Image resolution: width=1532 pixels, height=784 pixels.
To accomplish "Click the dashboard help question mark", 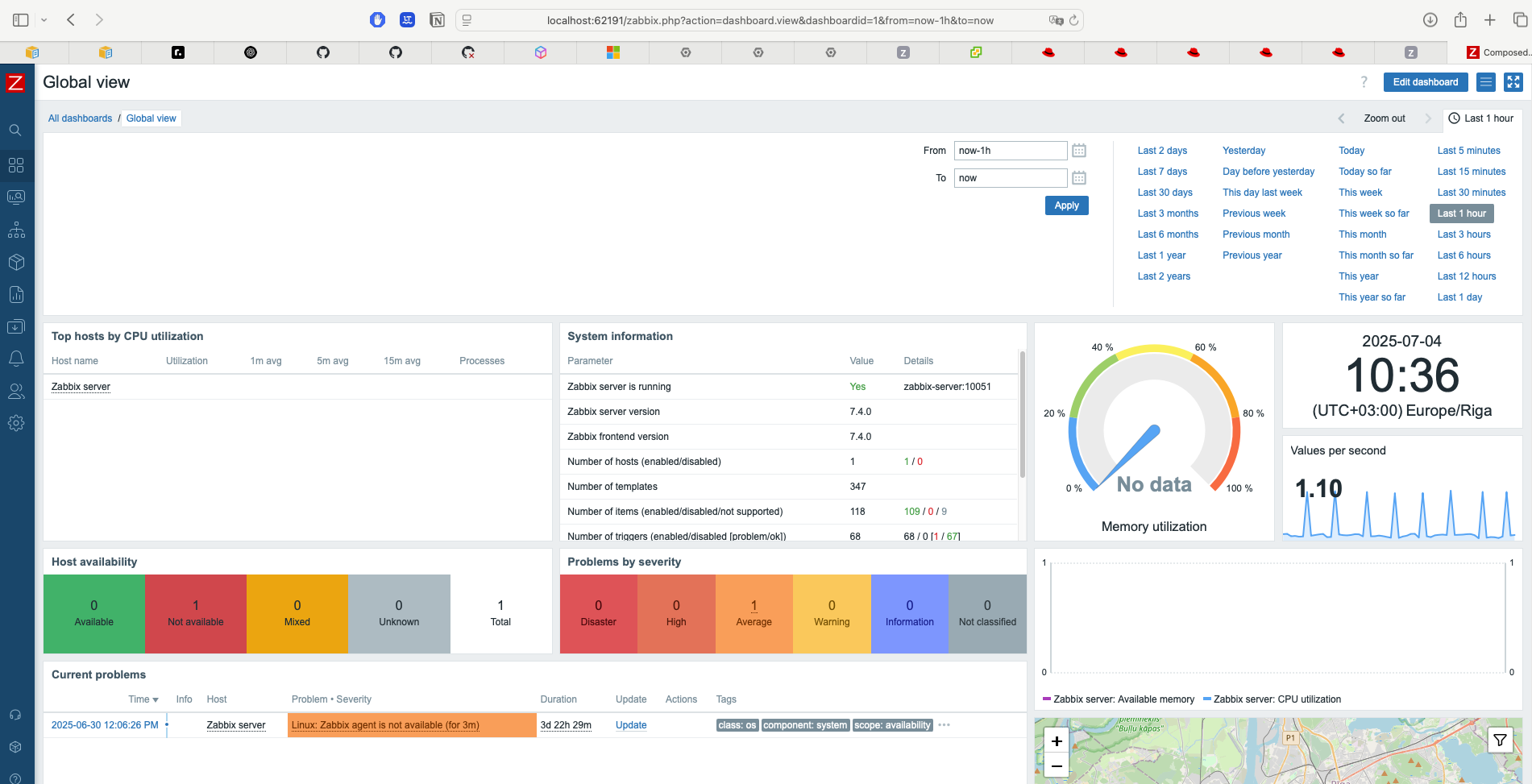I will click(x=1364, y=82).
